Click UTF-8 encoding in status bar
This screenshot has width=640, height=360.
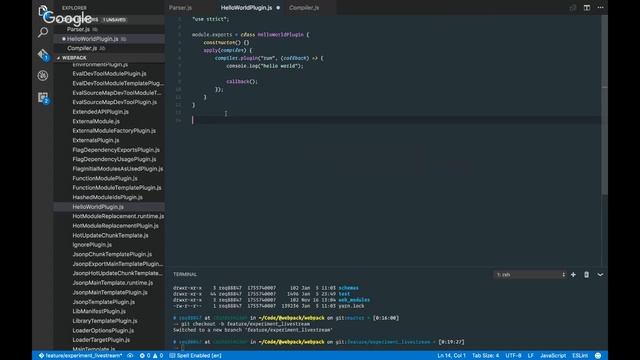click(x=513, y=356)
